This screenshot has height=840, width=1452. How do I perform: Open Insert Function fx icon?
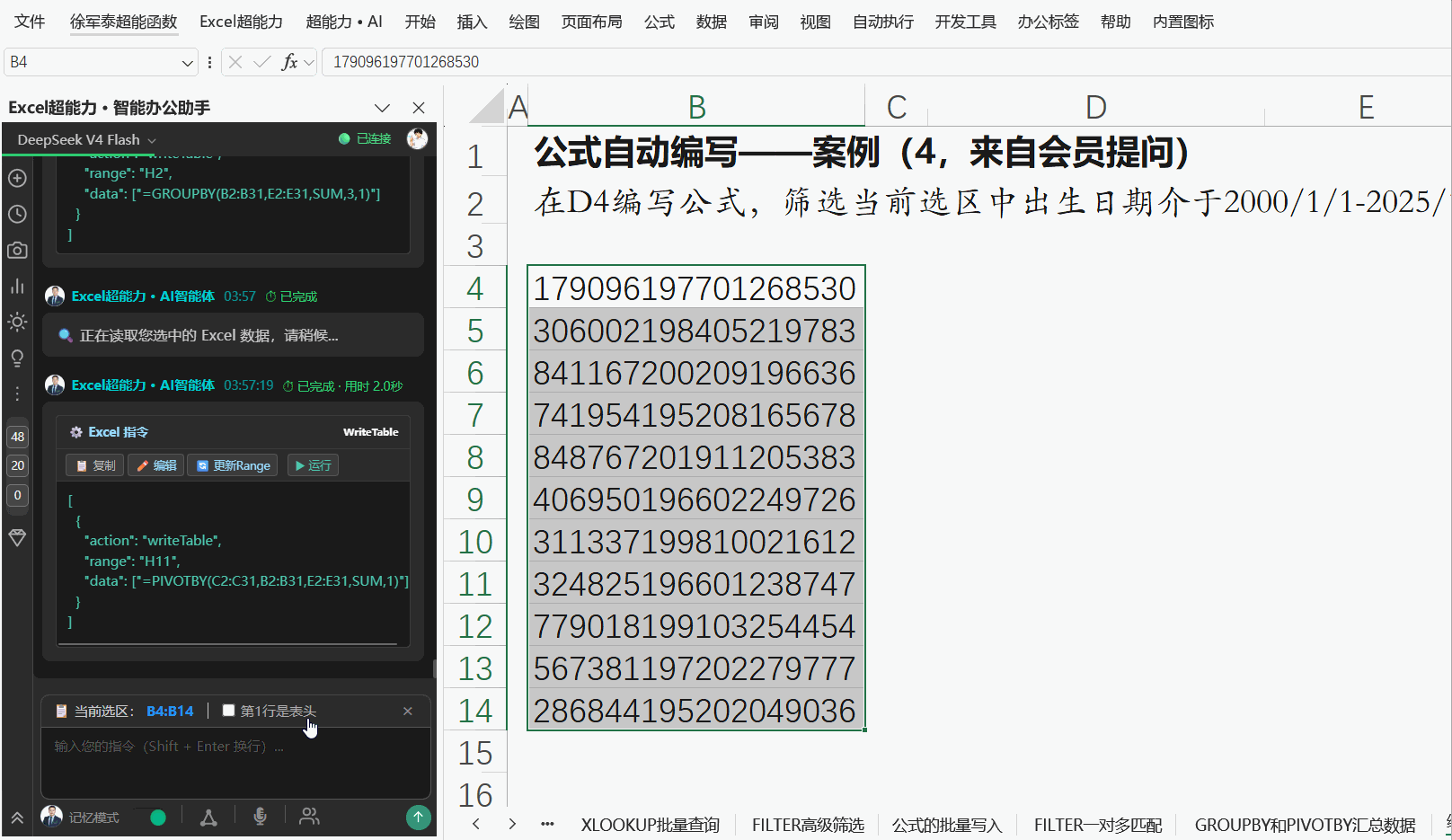(x=289, y=62)
